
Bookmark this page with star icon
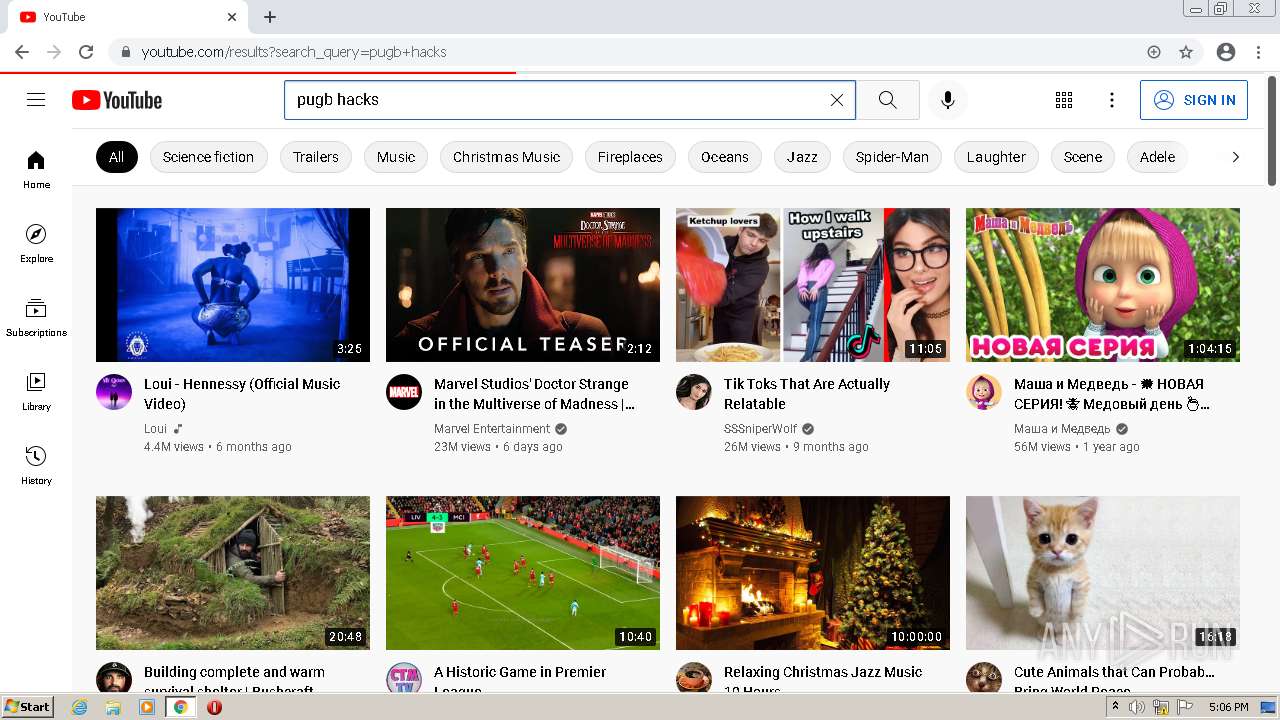1186,52
